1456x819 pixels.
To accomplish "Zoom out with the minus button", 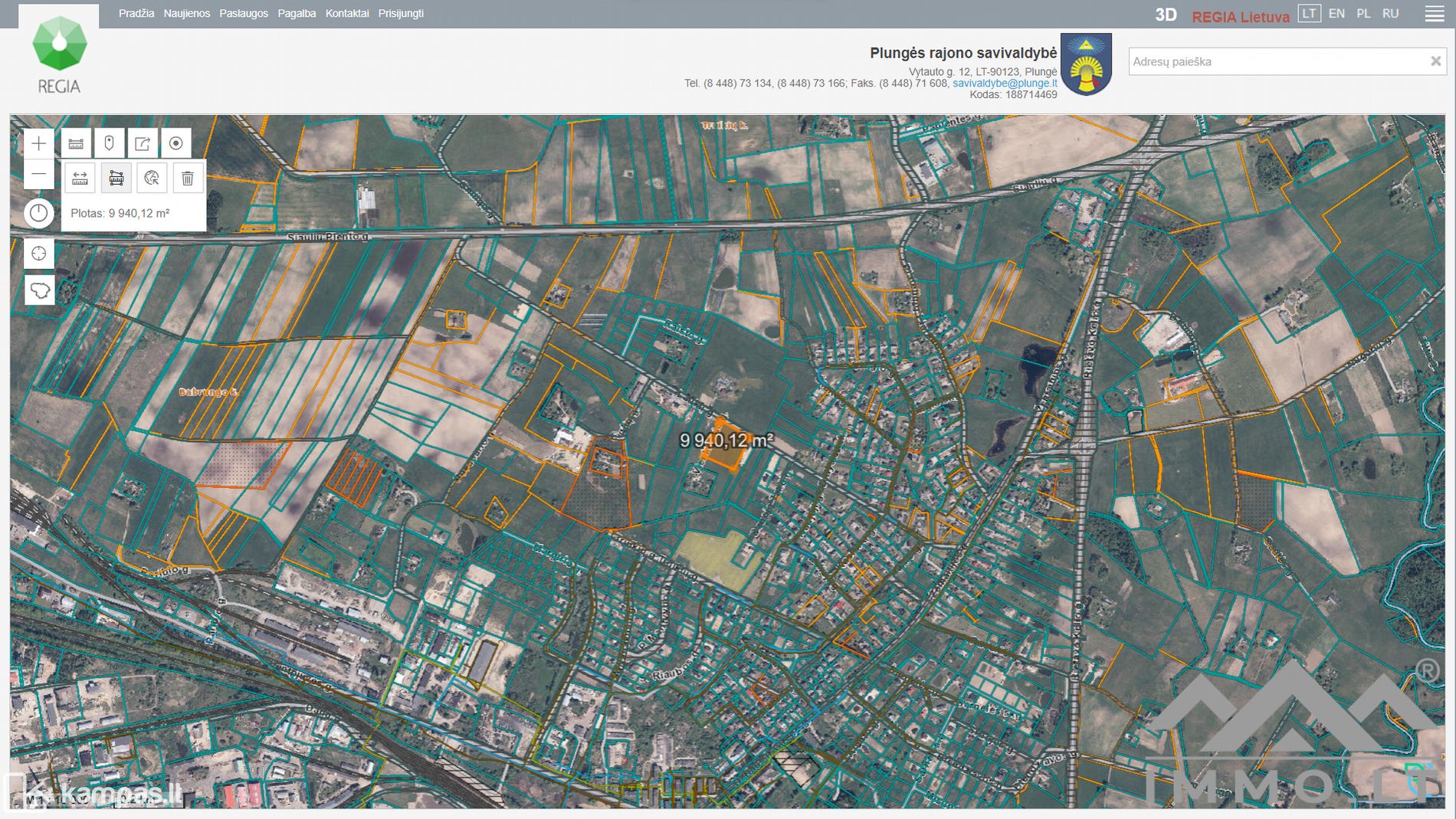I will pyautogui.click(x=38, y=175).
